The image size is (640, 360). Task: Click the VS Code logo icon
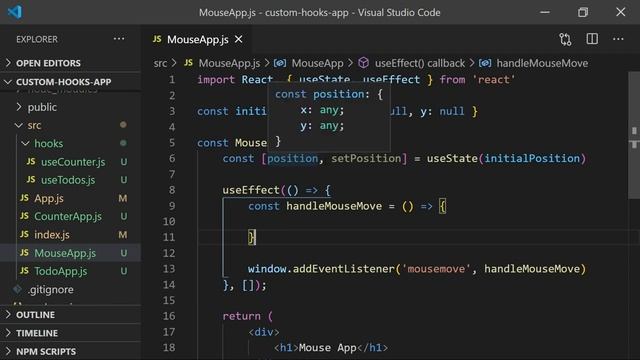(x=15, y=12)
